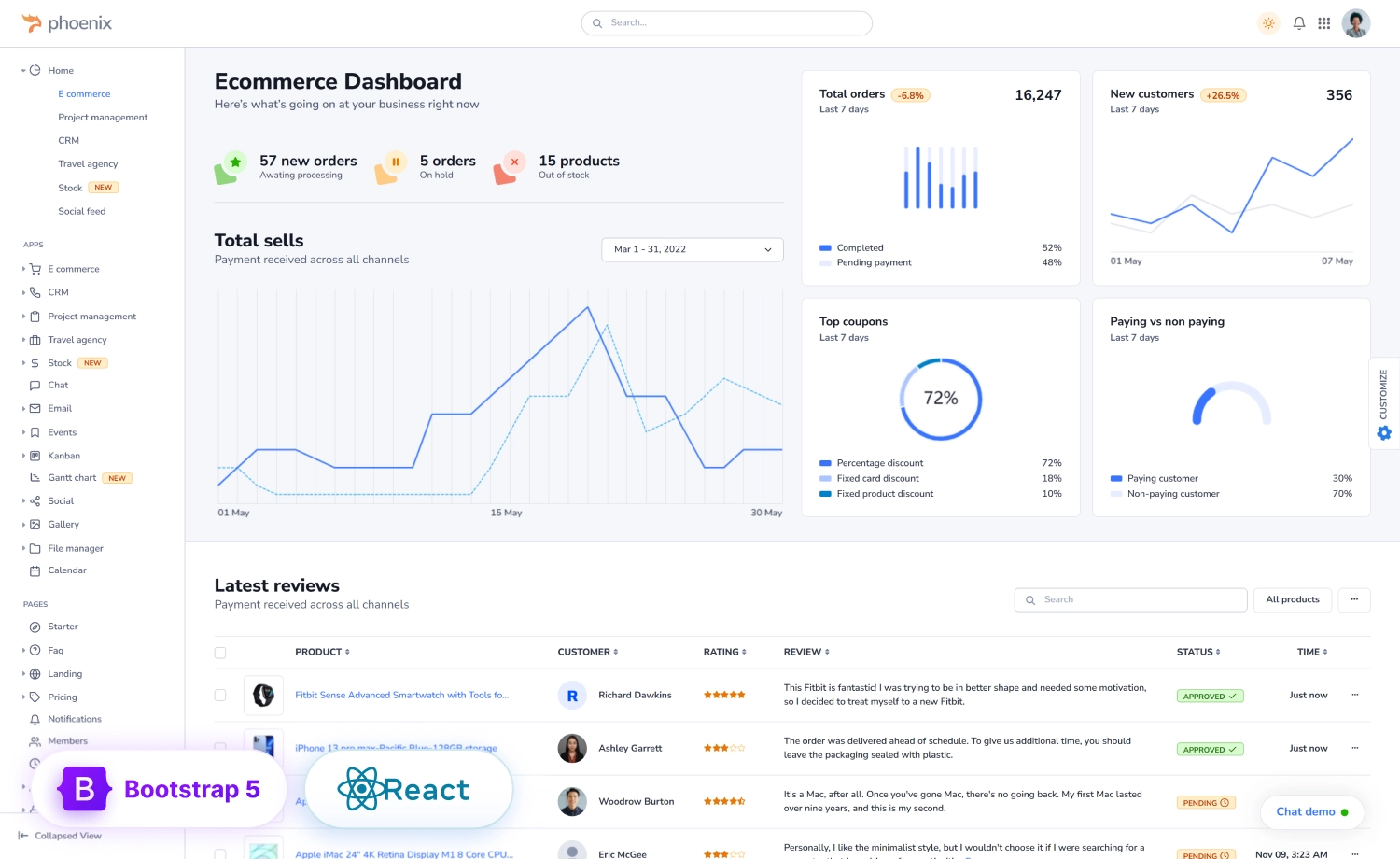Expand the Kanban chevron
The image size is (1400, 859).
click(x=23, y=456)
